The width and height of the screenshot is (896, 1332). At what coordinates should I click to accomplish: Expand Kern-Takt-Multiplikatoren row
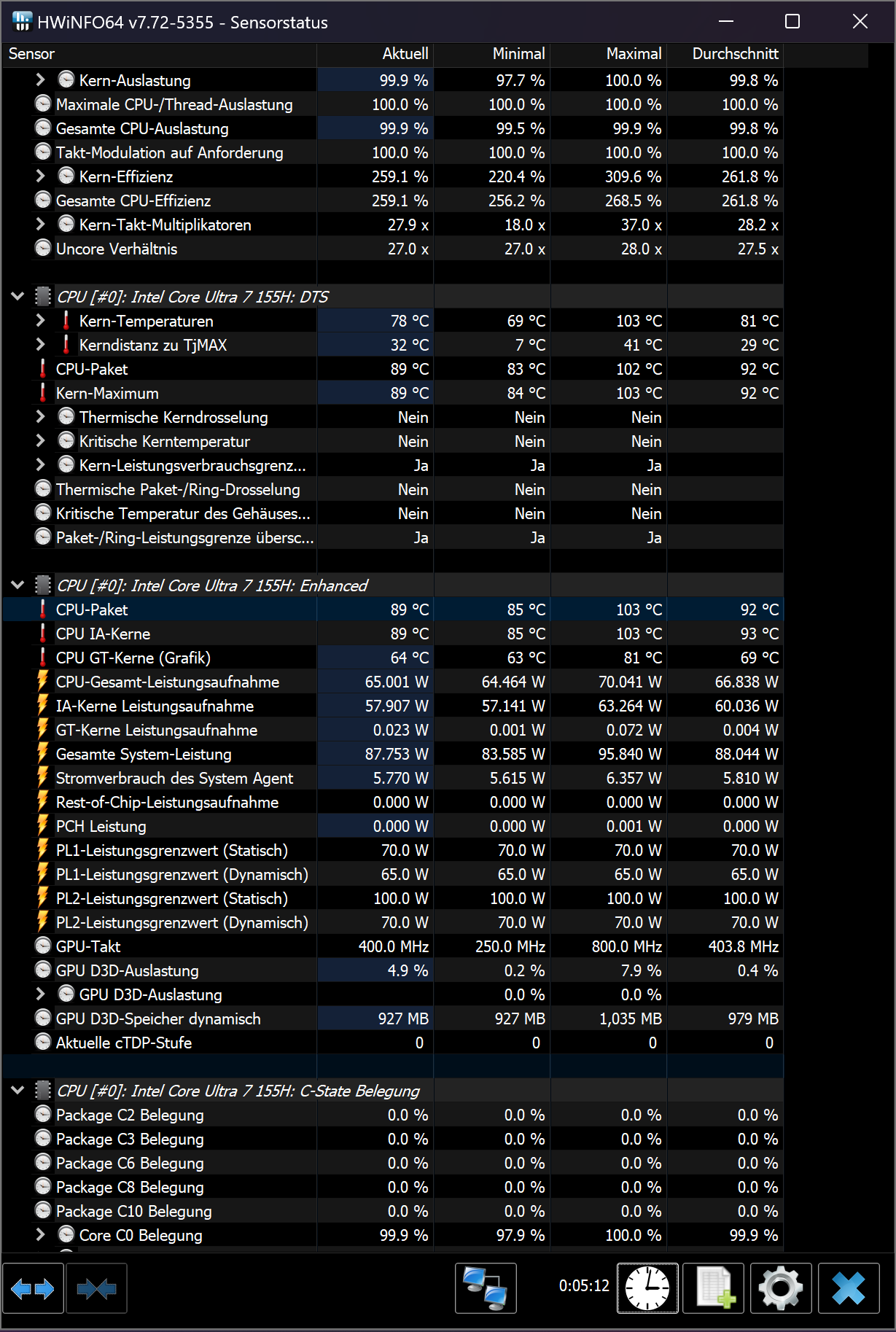pyautogui.click(x=41, y=225)
